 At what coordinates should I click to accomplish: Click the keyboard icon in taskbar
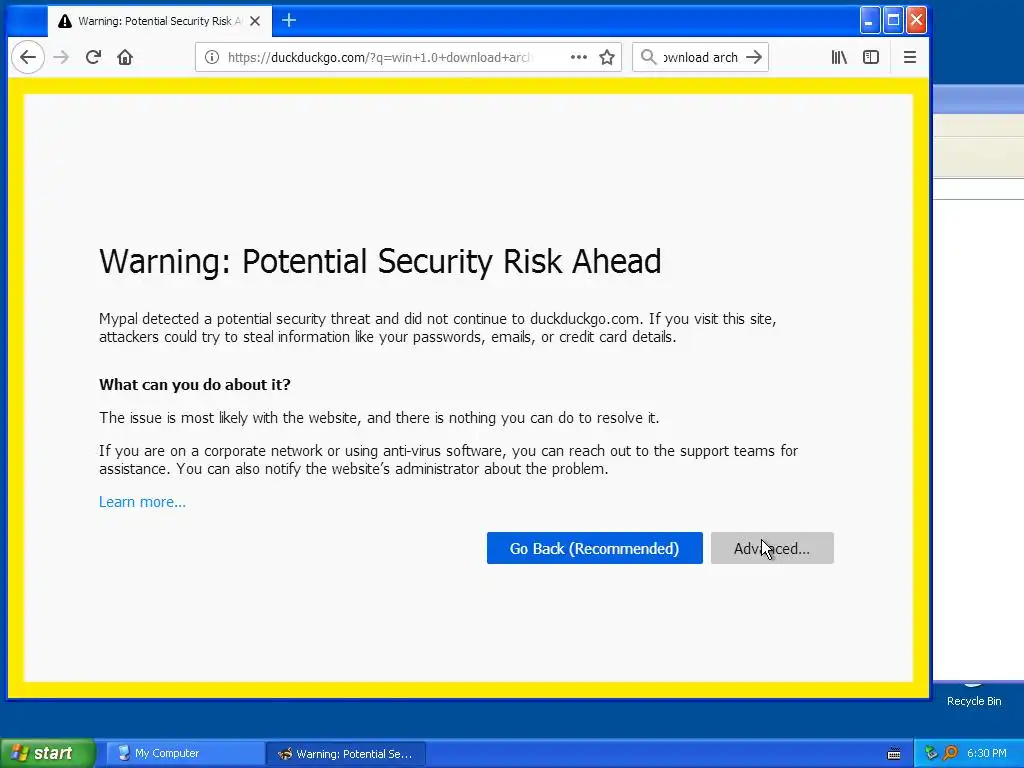coord(894,754)
